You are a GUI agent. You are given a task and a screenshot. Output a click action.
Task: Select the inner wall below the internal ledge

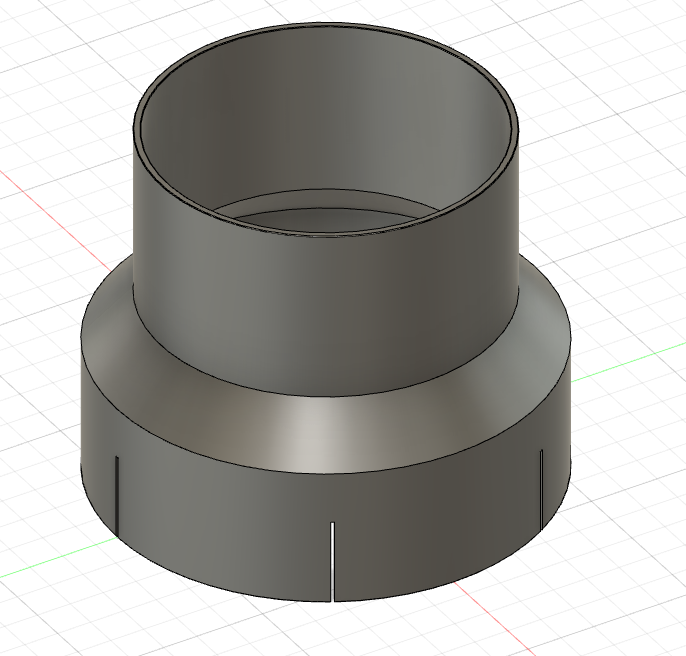(330, 217)
